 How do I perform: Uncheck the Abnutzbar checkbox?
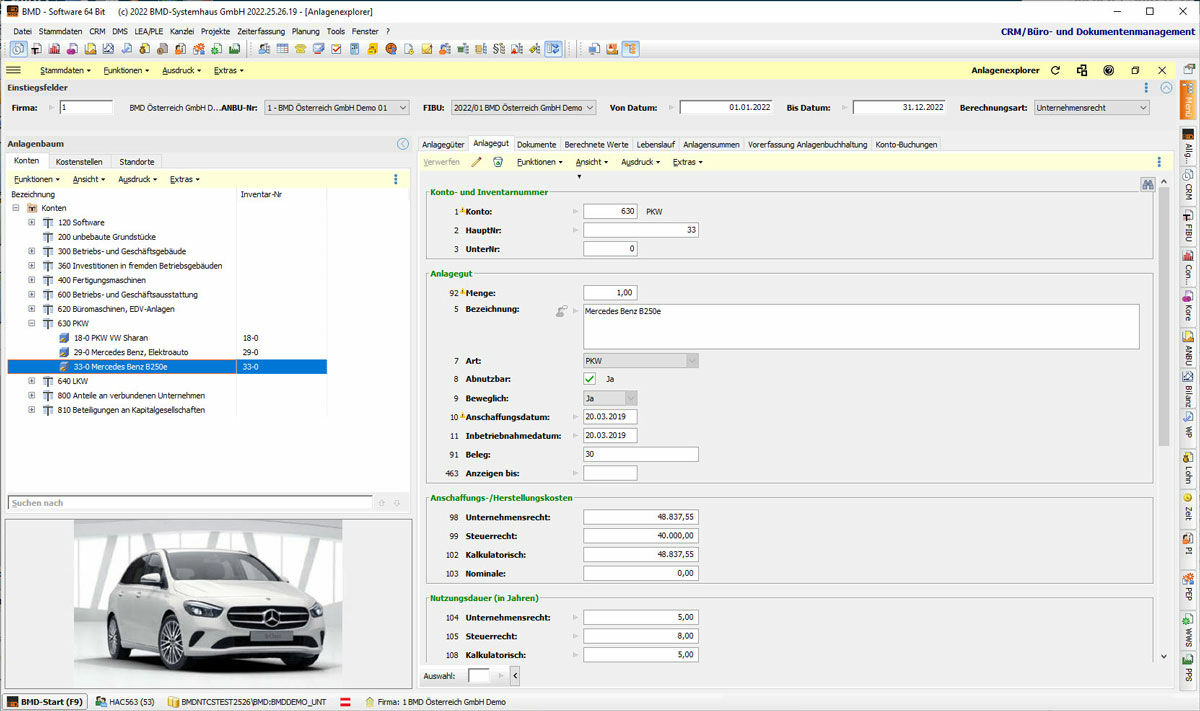click(x=590, y=379)
